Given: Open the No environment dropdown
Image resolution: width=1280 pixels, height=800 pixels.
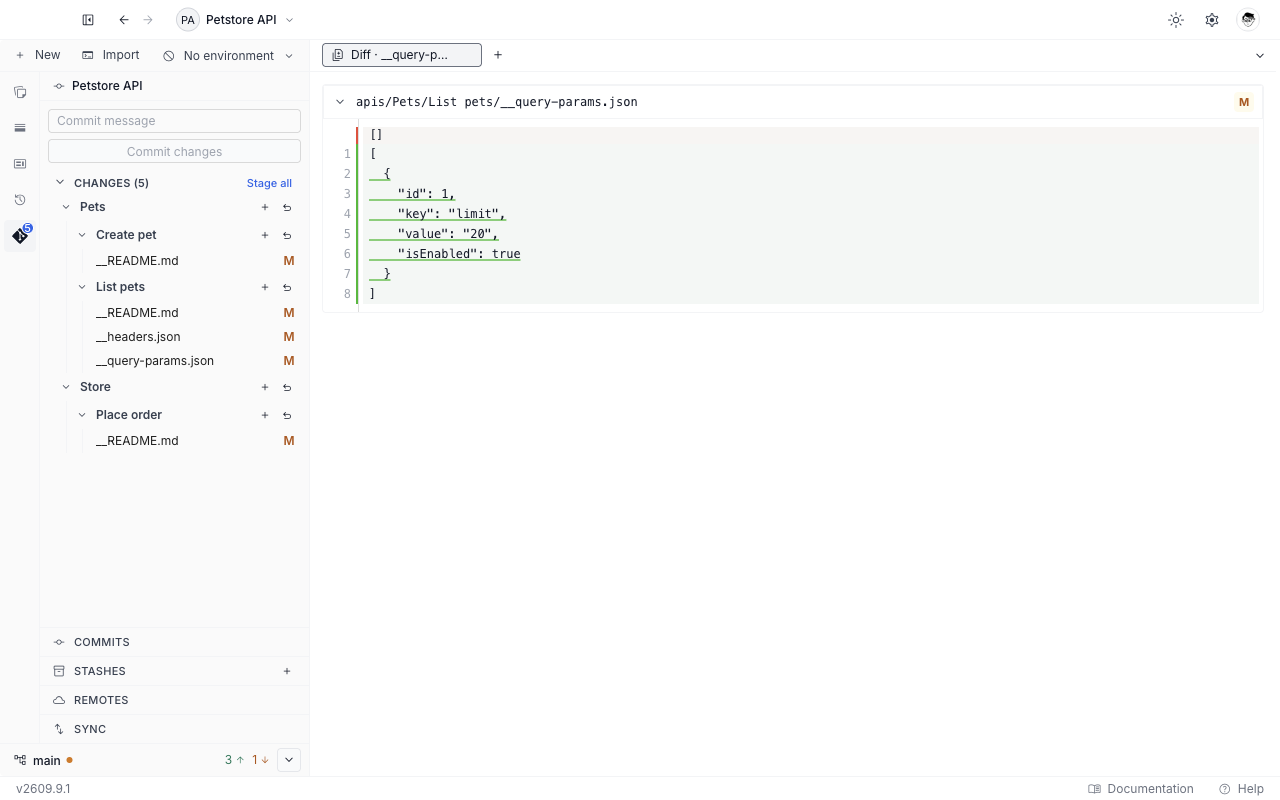Looking at the screenshot, I should pyautogui.click(x=228, y=56).
